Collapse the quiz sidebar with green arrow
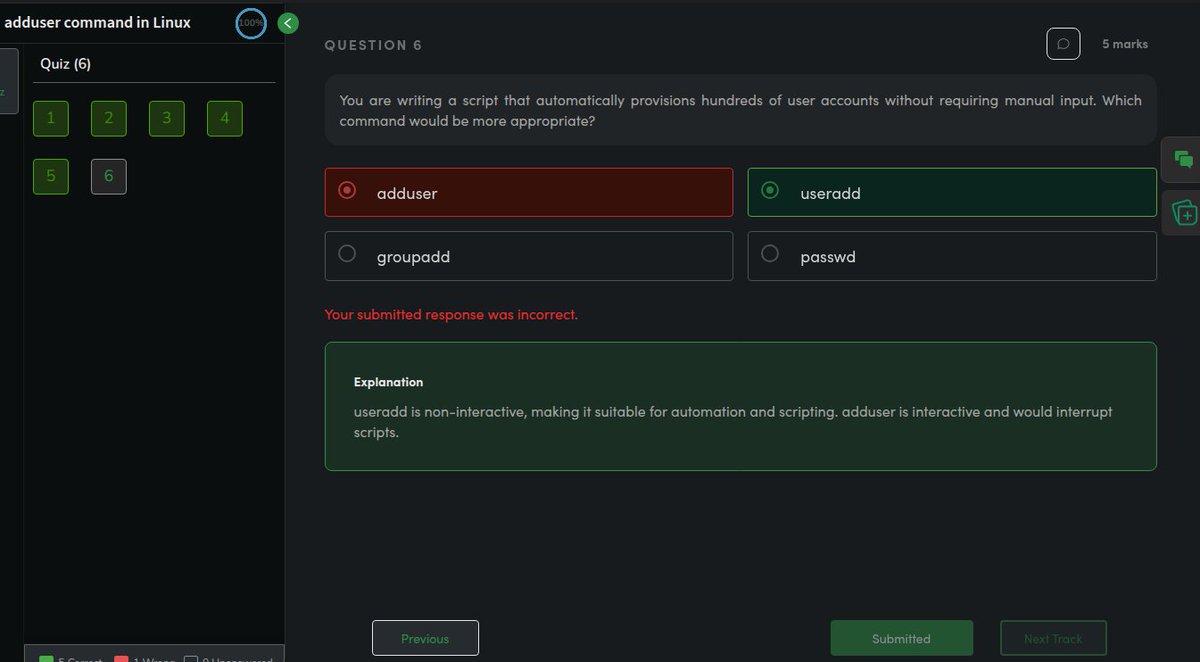This screenshot has height=662, width=1200. (288, 23)
